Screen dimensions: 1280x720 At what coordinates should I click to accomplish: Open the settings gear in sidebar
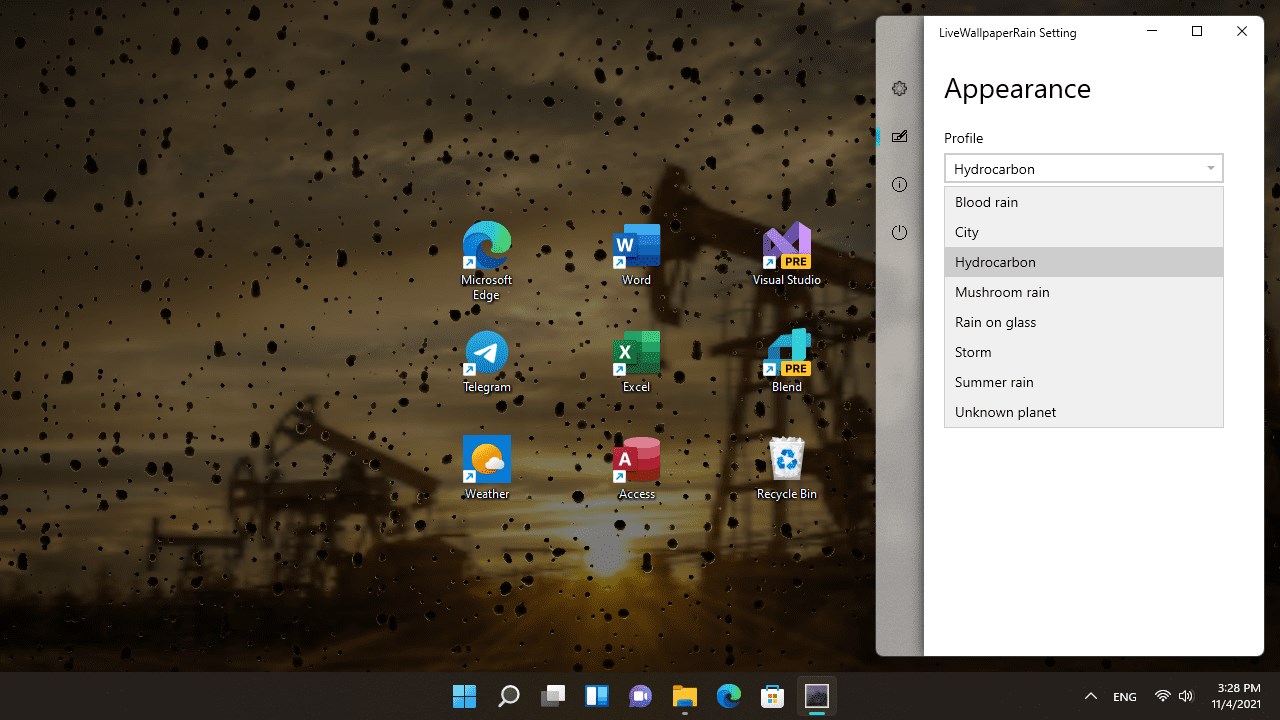point(899,89)
